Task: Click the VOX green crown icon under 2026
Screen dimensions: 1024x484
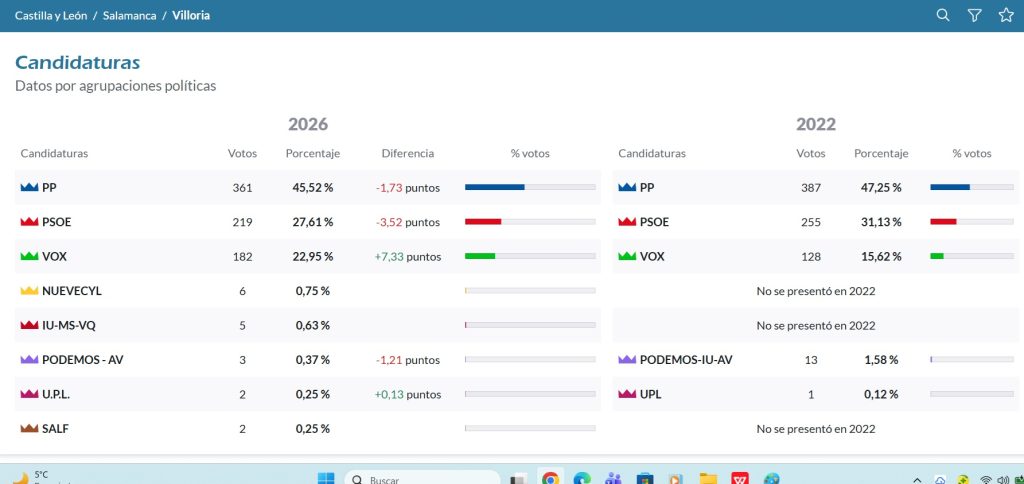Action: pyautogui.click(x=29, y=257)
